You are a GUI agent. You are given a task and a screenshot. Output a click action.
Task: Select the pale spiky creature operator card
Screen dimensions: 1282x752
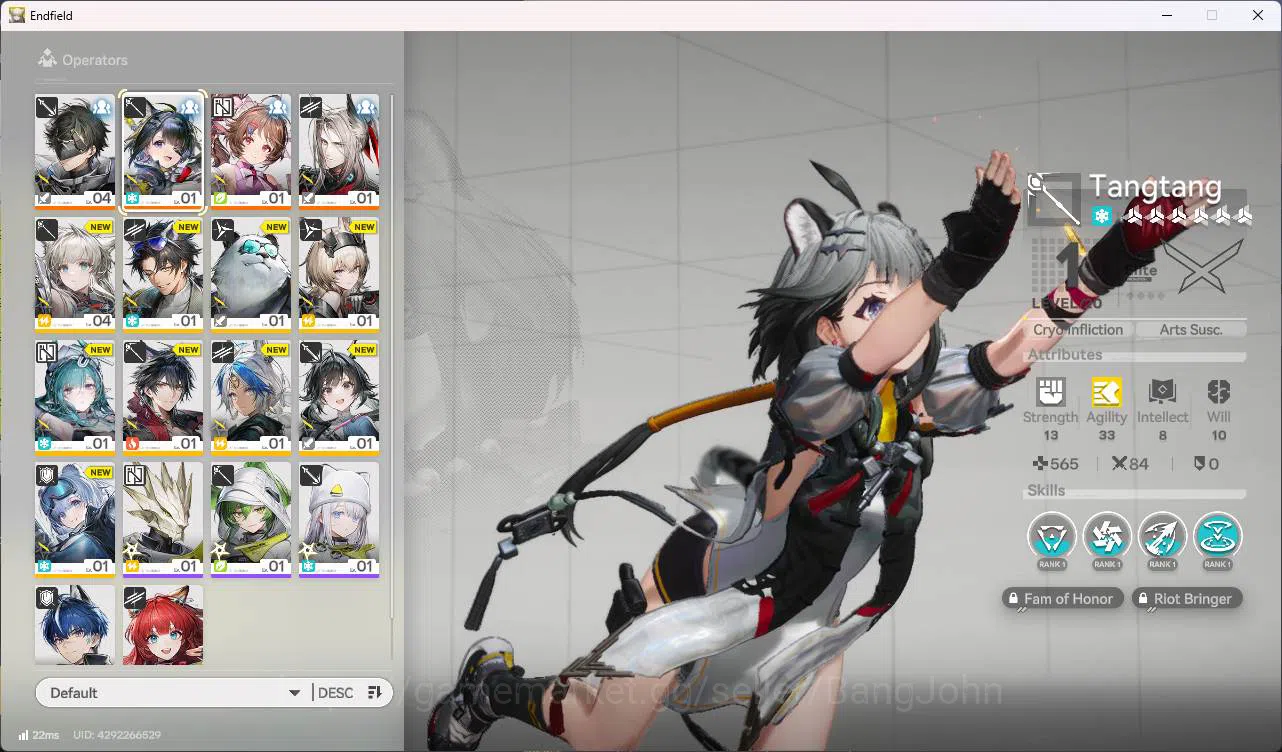(163, 520)
